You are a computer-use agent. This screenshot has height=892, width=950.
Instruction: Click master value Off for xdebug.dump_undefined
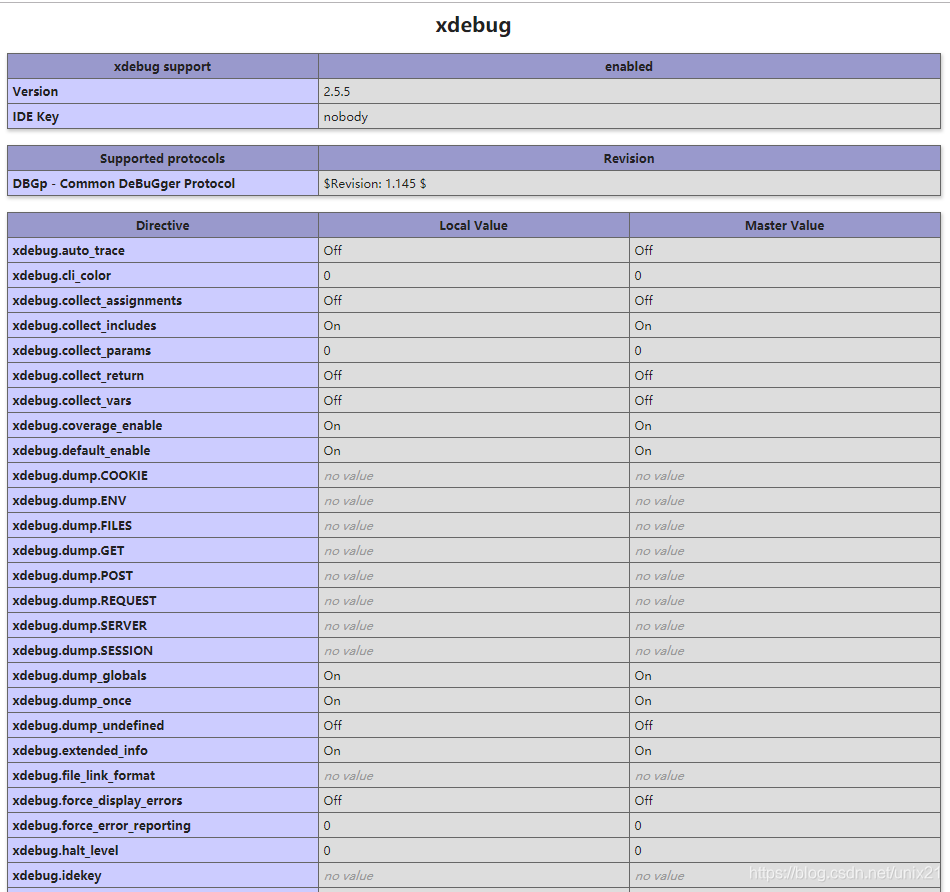tap(644, 725)
